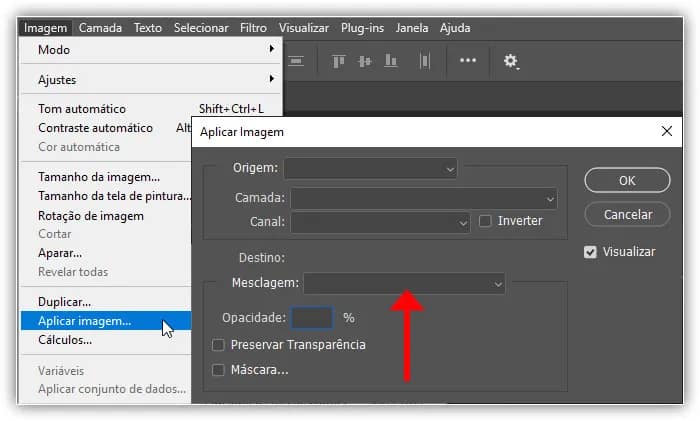The image size is (700, 421).
Task: Click the distribute horizontally icon
Action: [425, 61]
